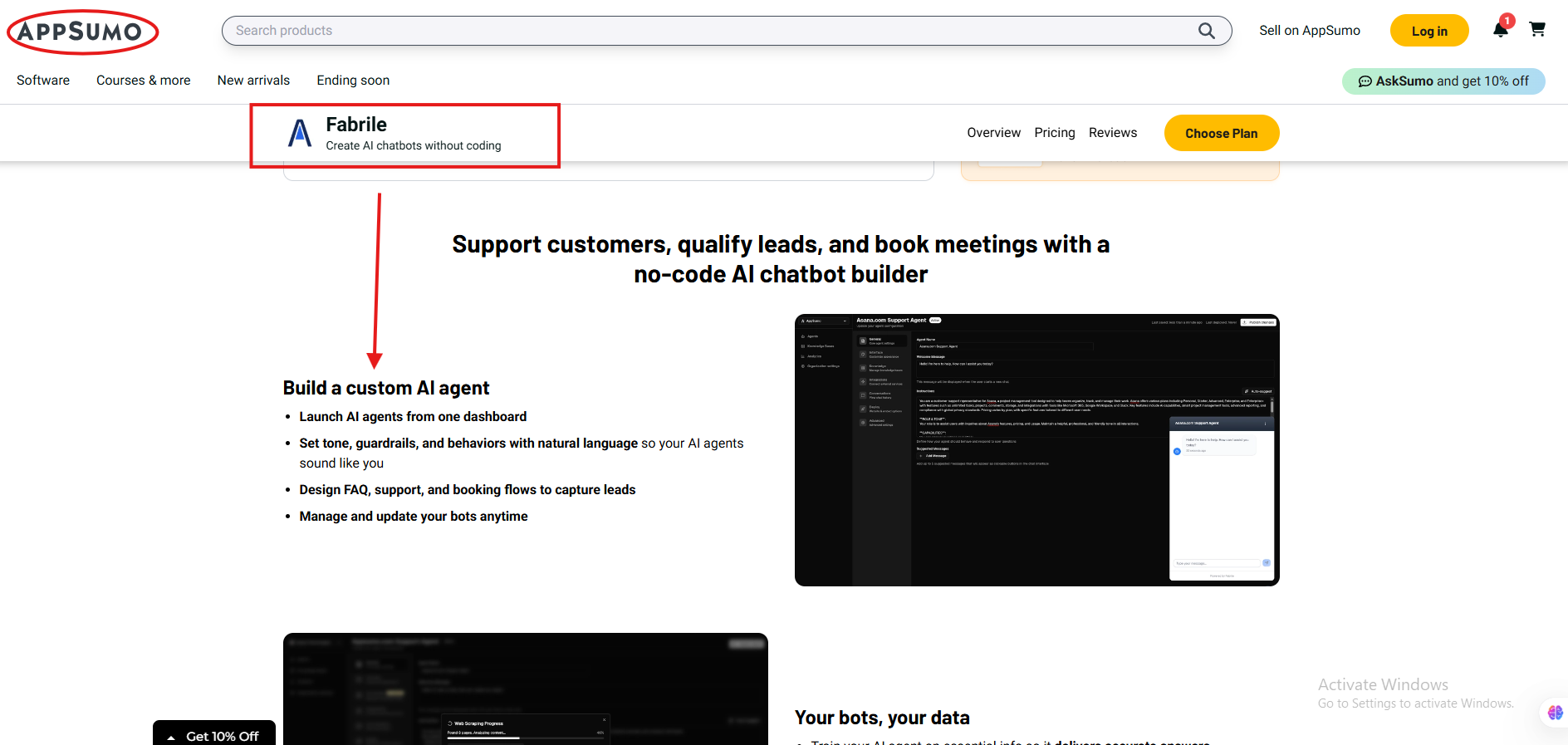The image size is (1568, 745).
Task: Click AskSumo and get 10% off
Action: tap(1443, 81)
